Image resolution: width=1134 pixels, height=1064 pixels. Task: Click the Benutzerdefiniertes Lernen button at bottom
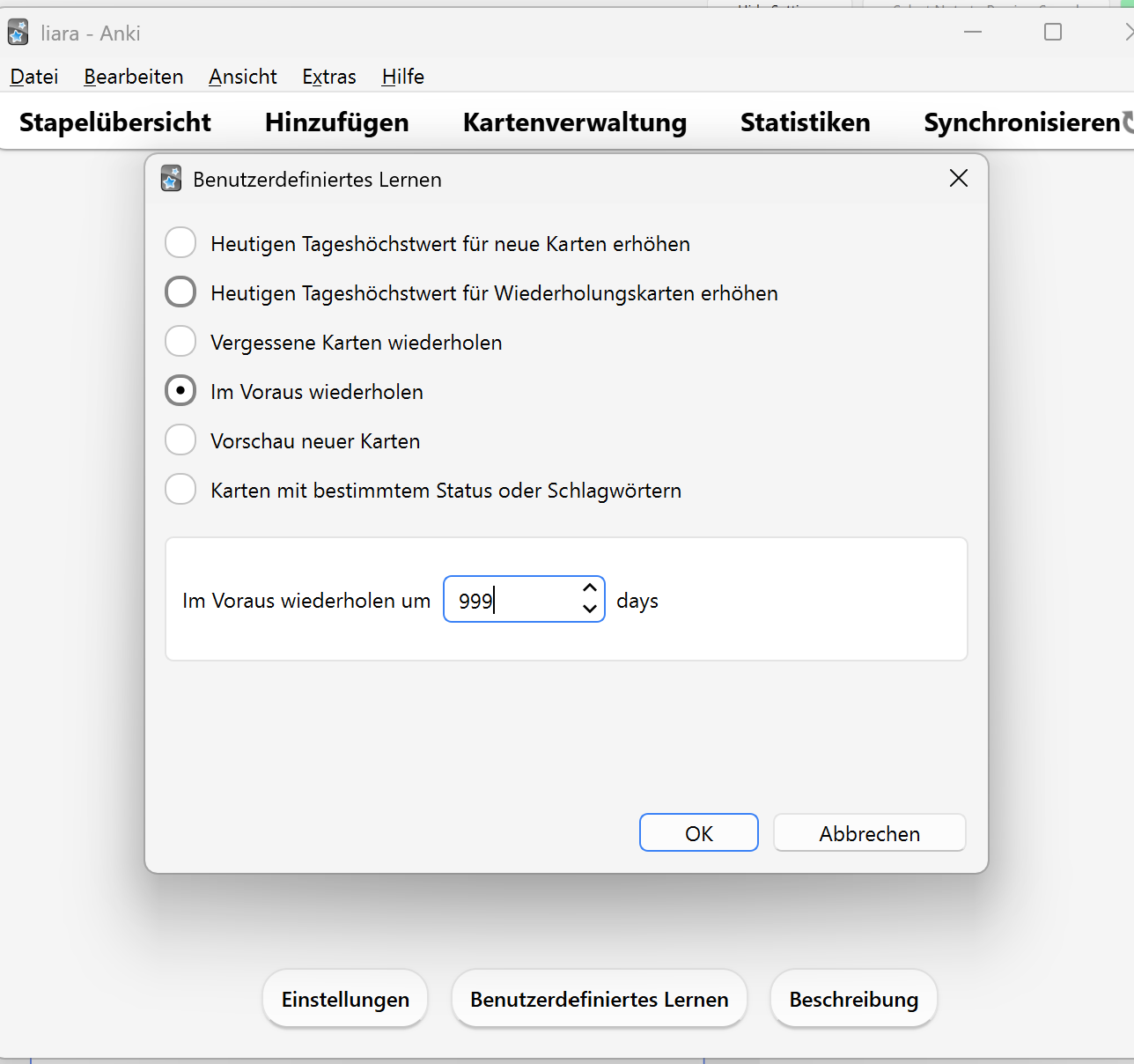[x=600, y=999]
